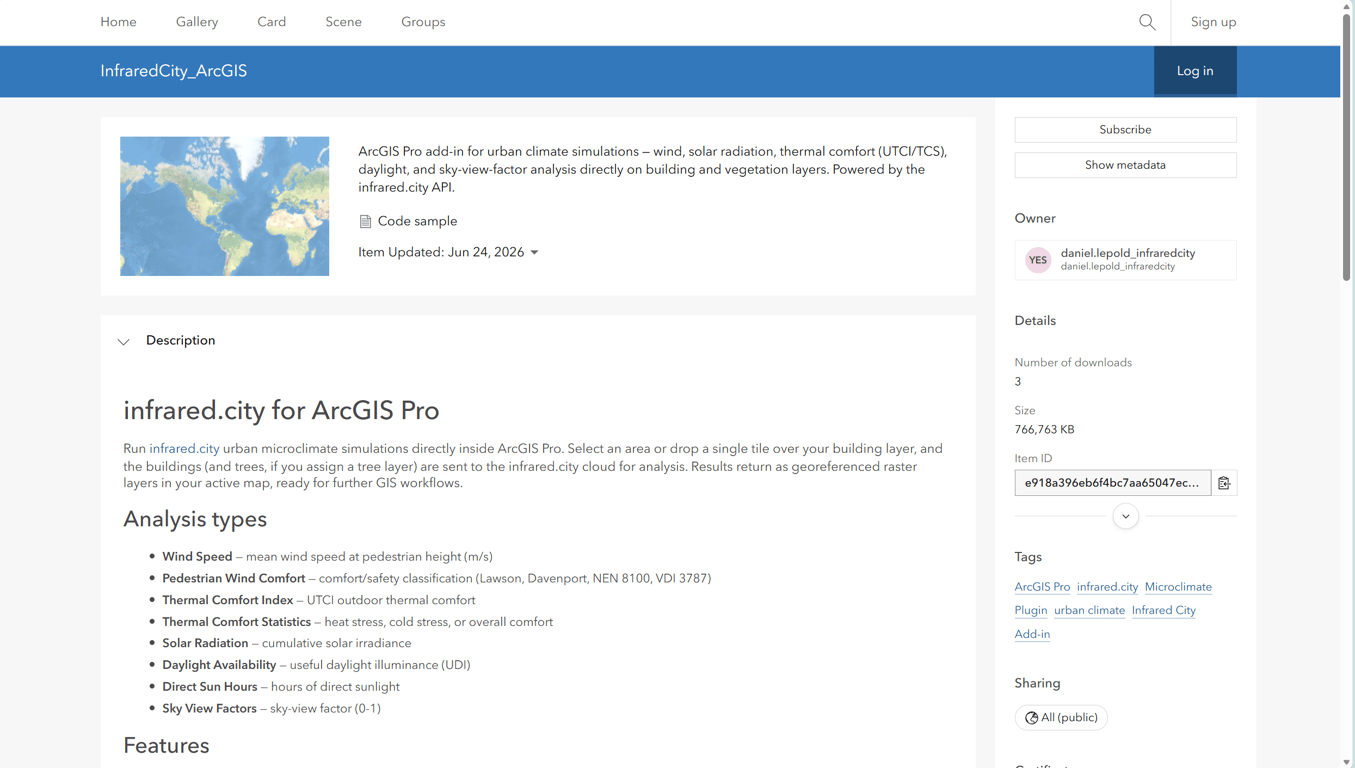This screenshot has width=1355, height=768.
Task: Open the Microclimate tag
Action: pyautogui.click(x=1178, y=587)
